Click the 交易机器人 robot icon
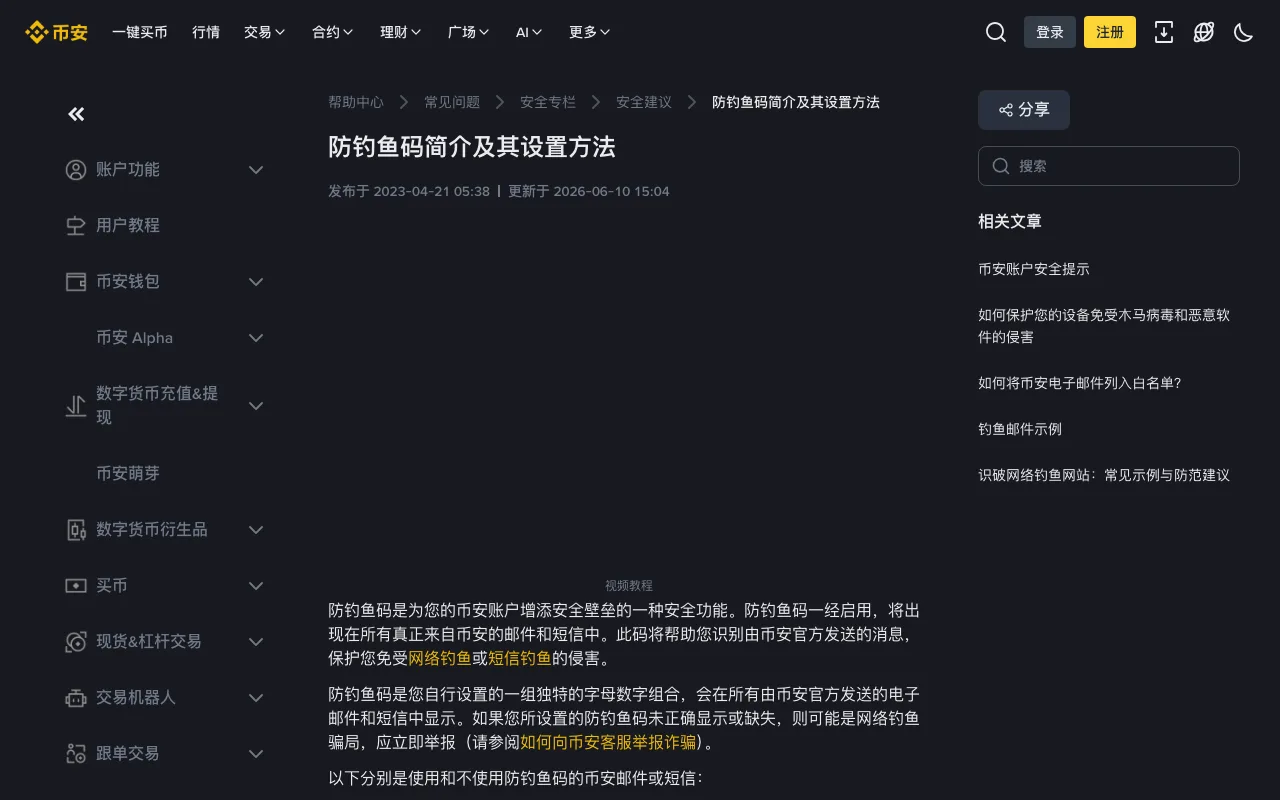 point(76,698)
